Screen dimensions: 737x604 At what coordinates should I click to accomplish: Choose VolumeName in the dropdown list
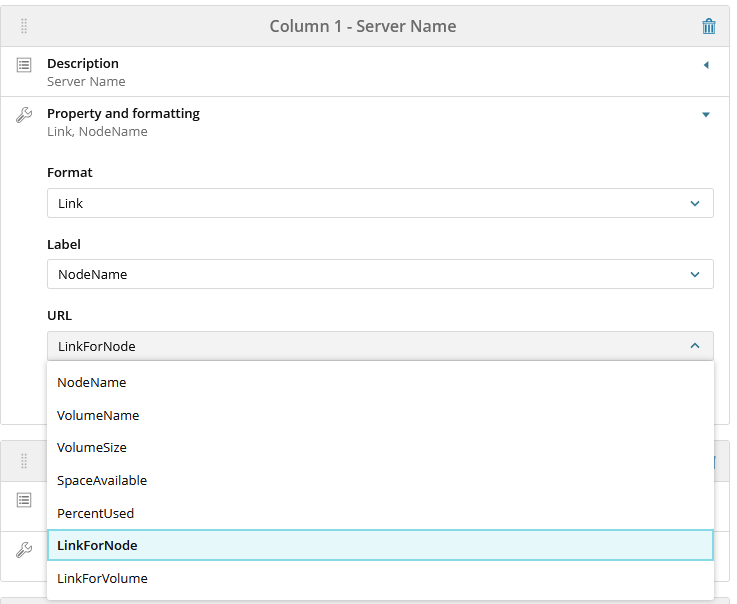click(x=98, y=415)
